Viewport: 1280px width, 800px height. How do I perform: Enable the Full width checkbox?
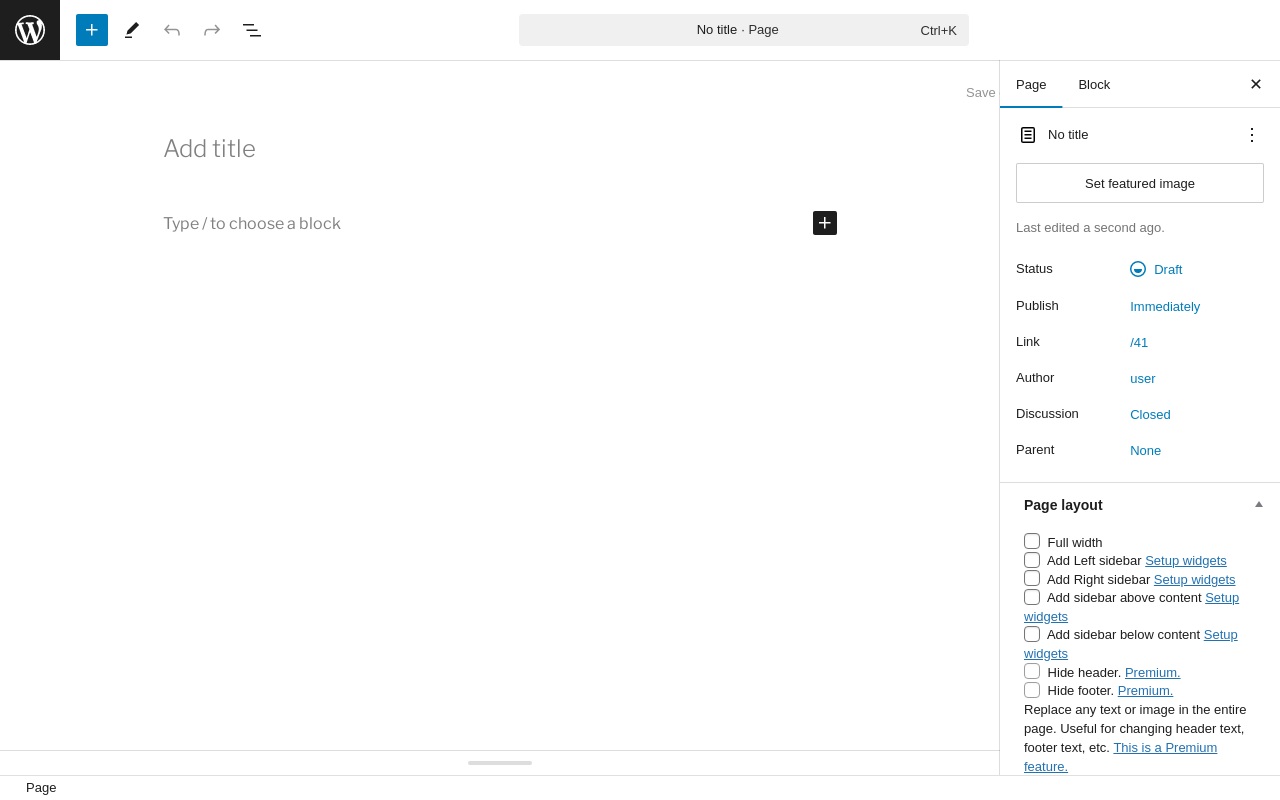click(x=1032, y=541)
